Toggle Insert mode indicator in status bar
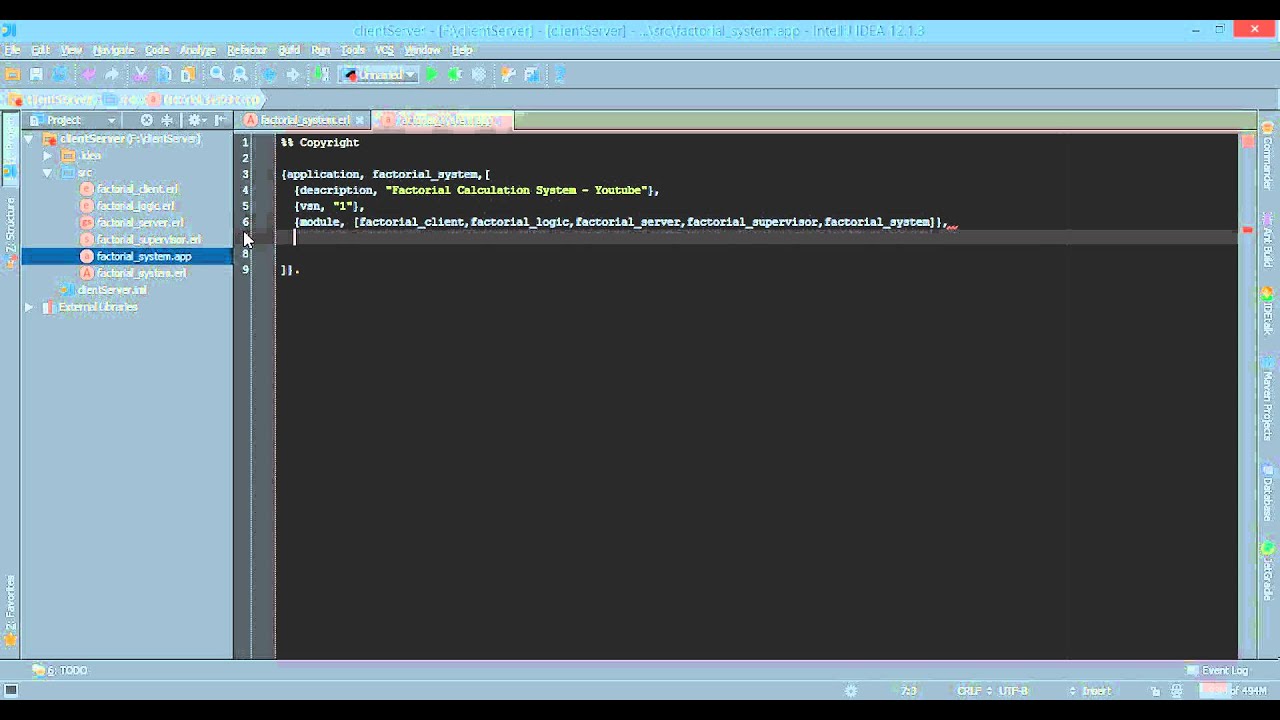This screenshot has height=720, width=1280. tap(1096, 691)
